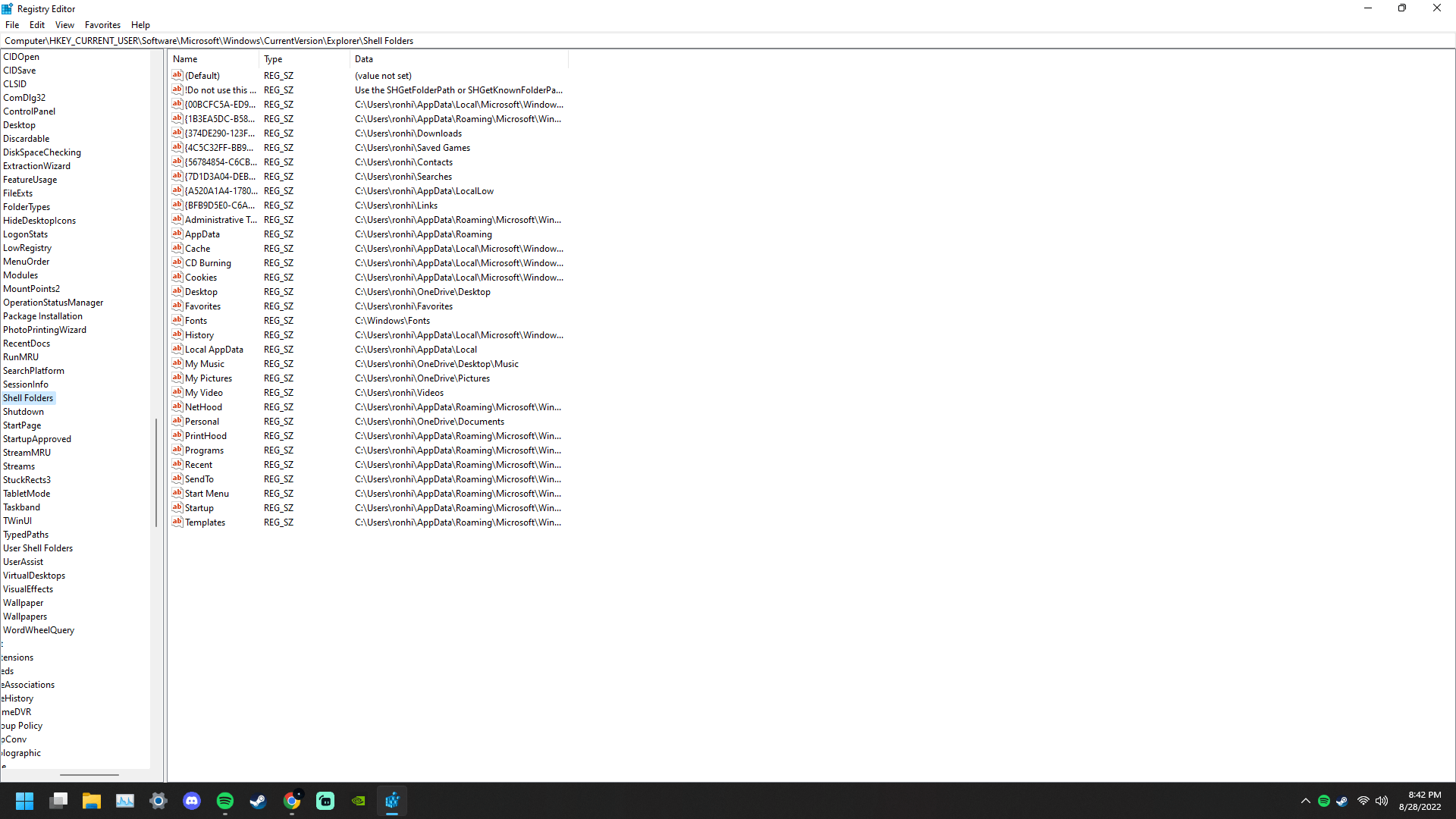The width and height of the screenshot is (1456, 819).
Task: Select the Taskband registry key
Action: click(x=21, y=507)
